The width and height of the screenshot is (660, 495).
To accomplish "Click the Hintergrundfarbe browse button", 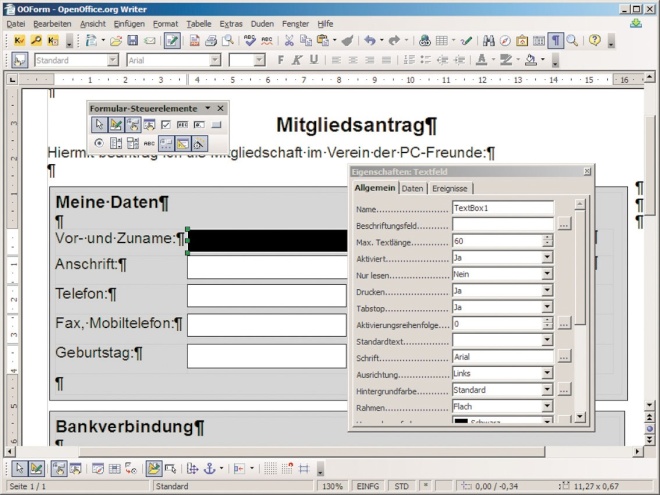I will 564,390.
